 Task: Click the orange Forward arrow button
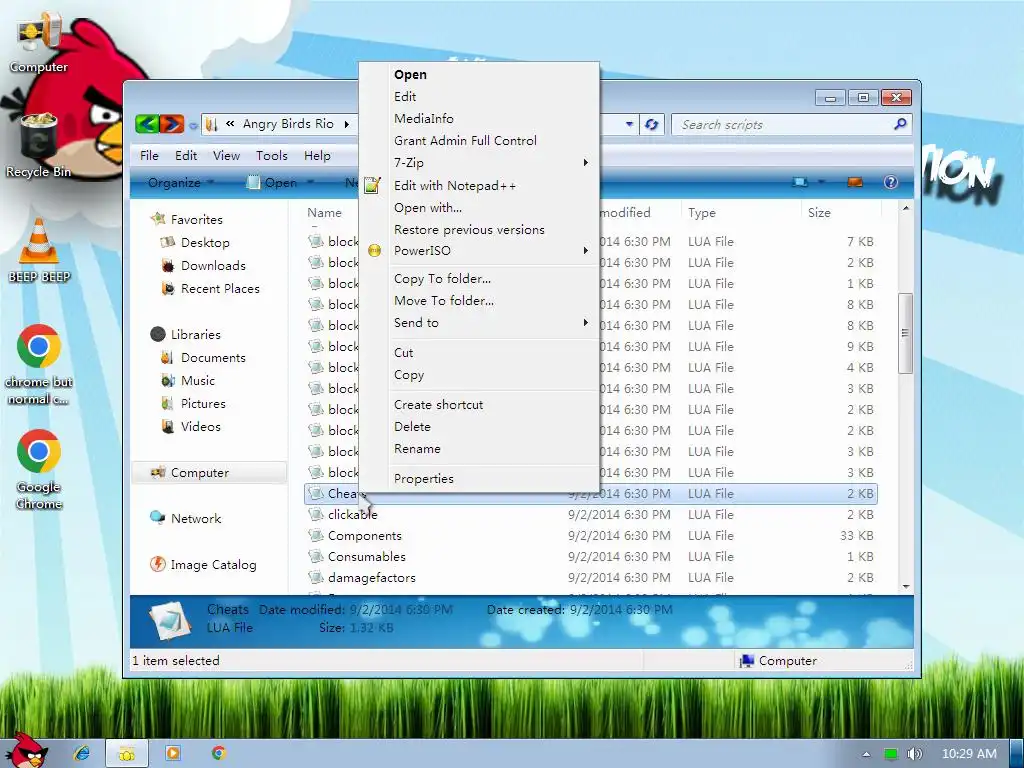click(x=172, y=123)
